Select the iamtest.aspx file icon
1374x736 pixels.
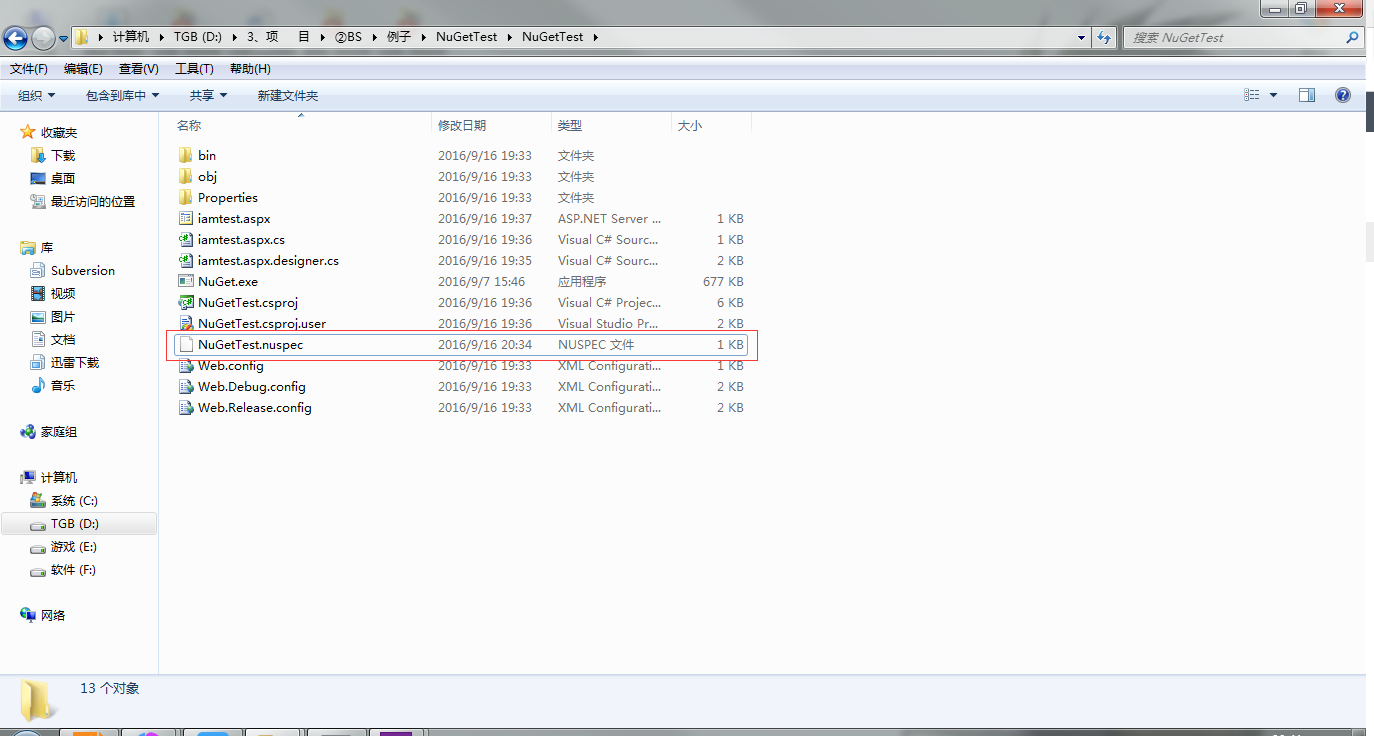coord(185,218)
